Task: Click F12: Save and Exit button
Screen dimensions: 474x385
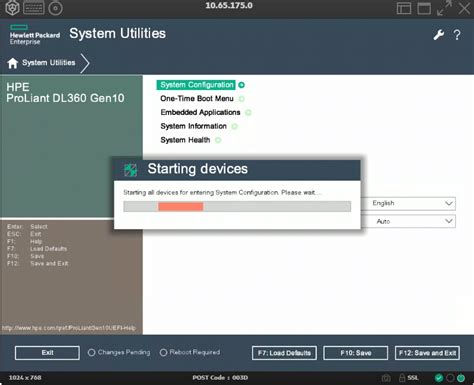Action: (427, 353)
